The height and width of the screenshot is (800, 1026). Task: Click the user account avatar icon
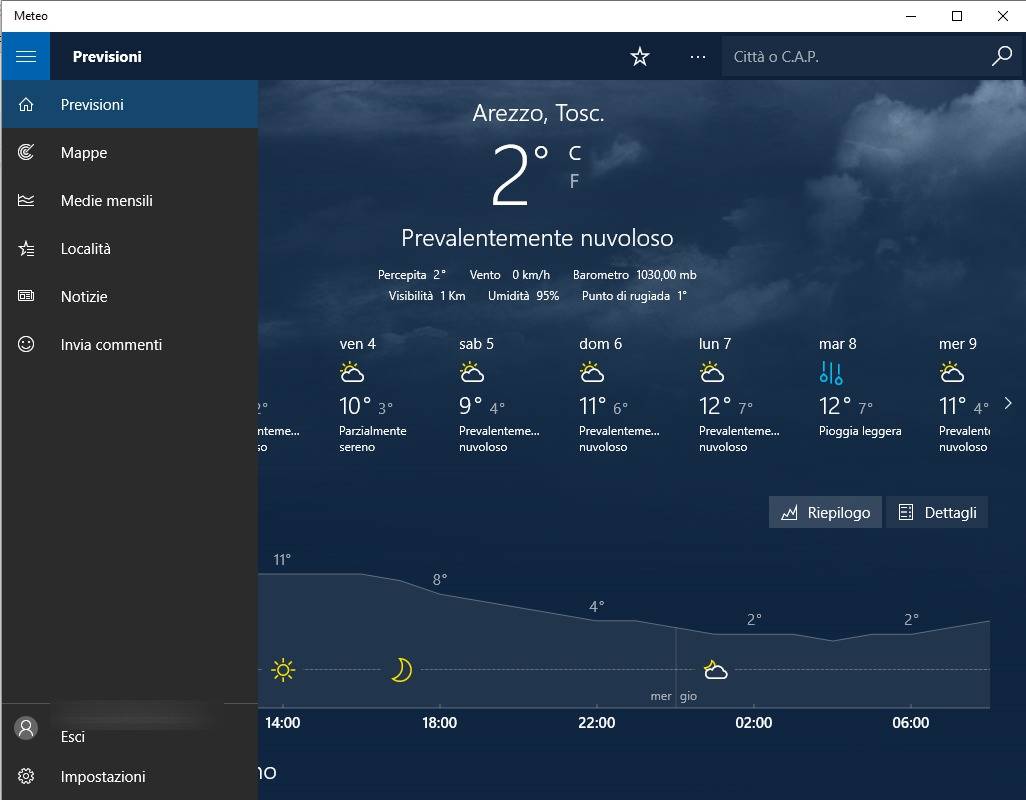pyautogui.click(x=26, y=728)
